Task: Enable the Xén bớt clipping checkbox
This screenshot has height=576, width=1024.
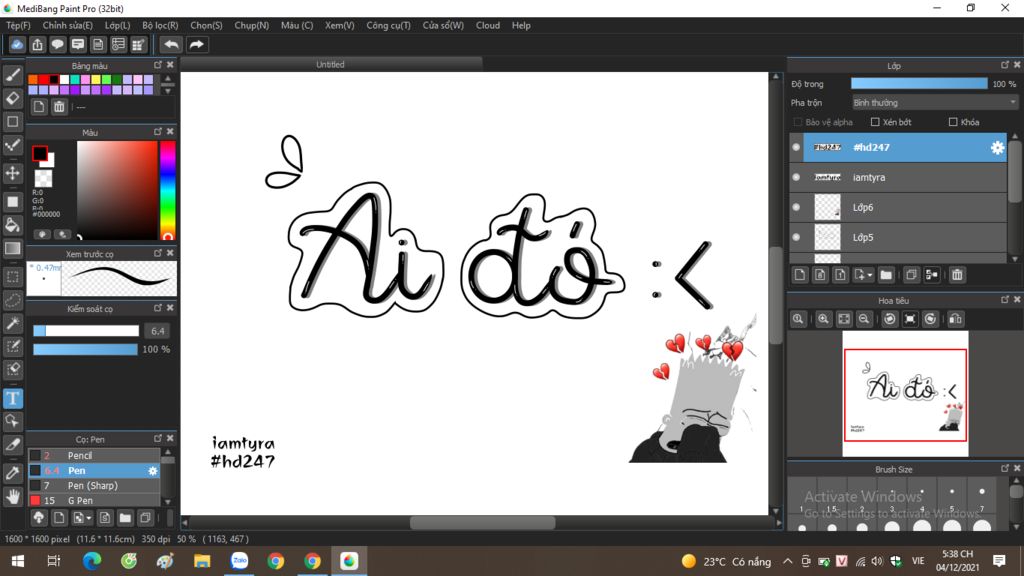Action: (875, 122)
